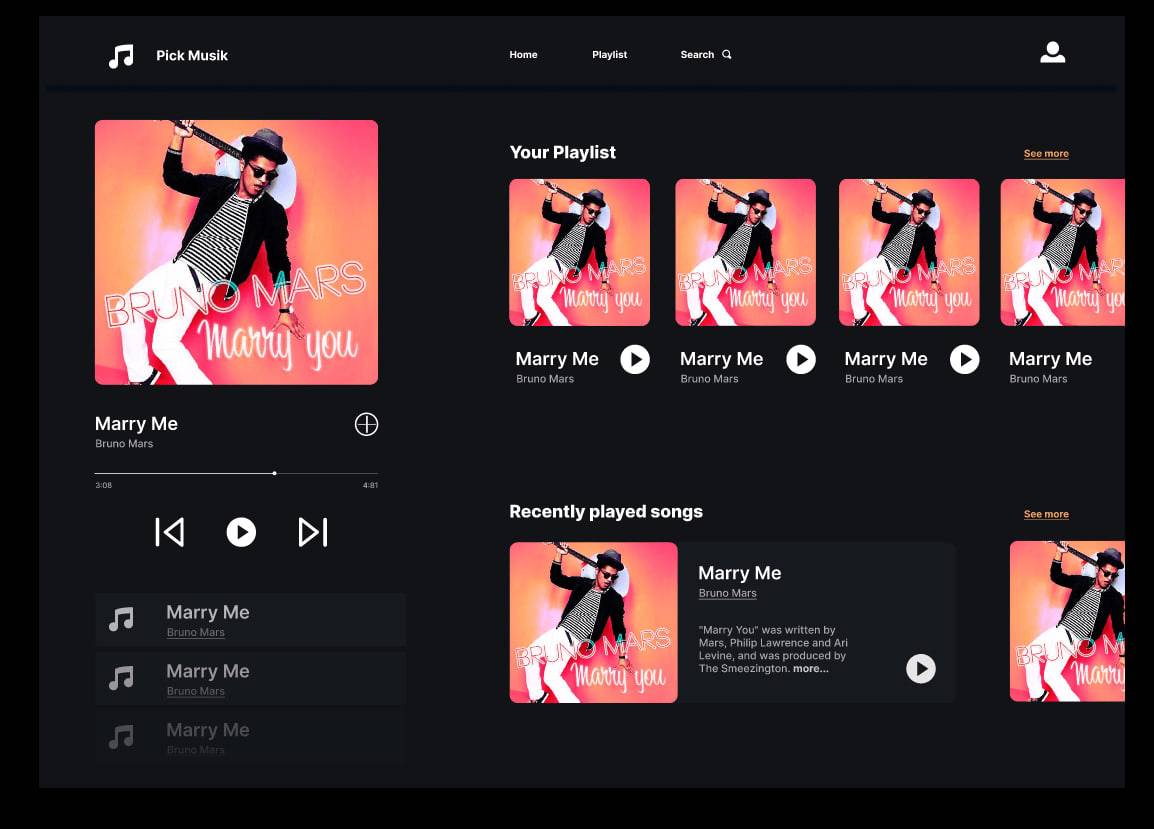Viewport: 1154px width, 829px height.
Task: Add current song with the plus circle icon
Action: tap(367, 424)
